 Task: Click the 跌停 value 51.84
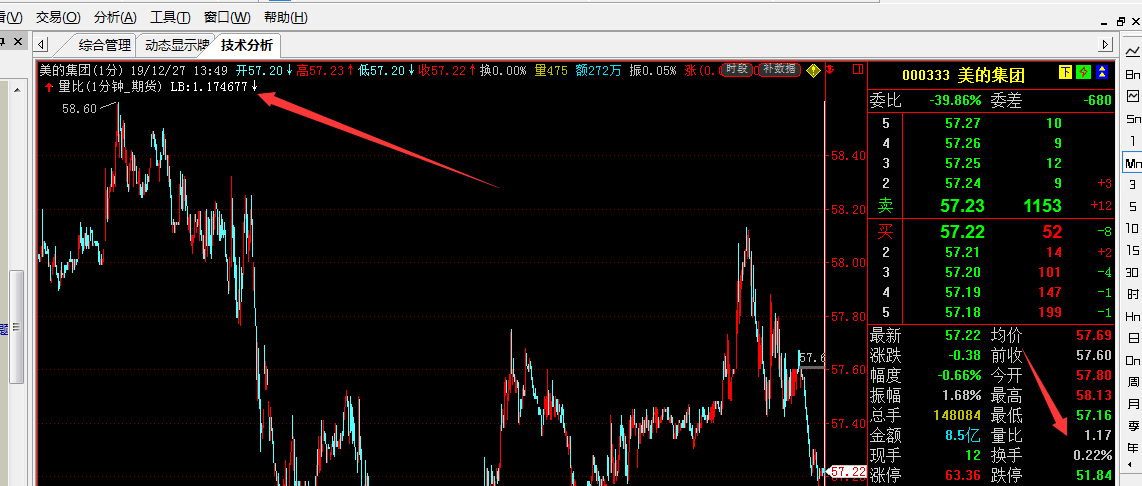(x=1095, y=476)
